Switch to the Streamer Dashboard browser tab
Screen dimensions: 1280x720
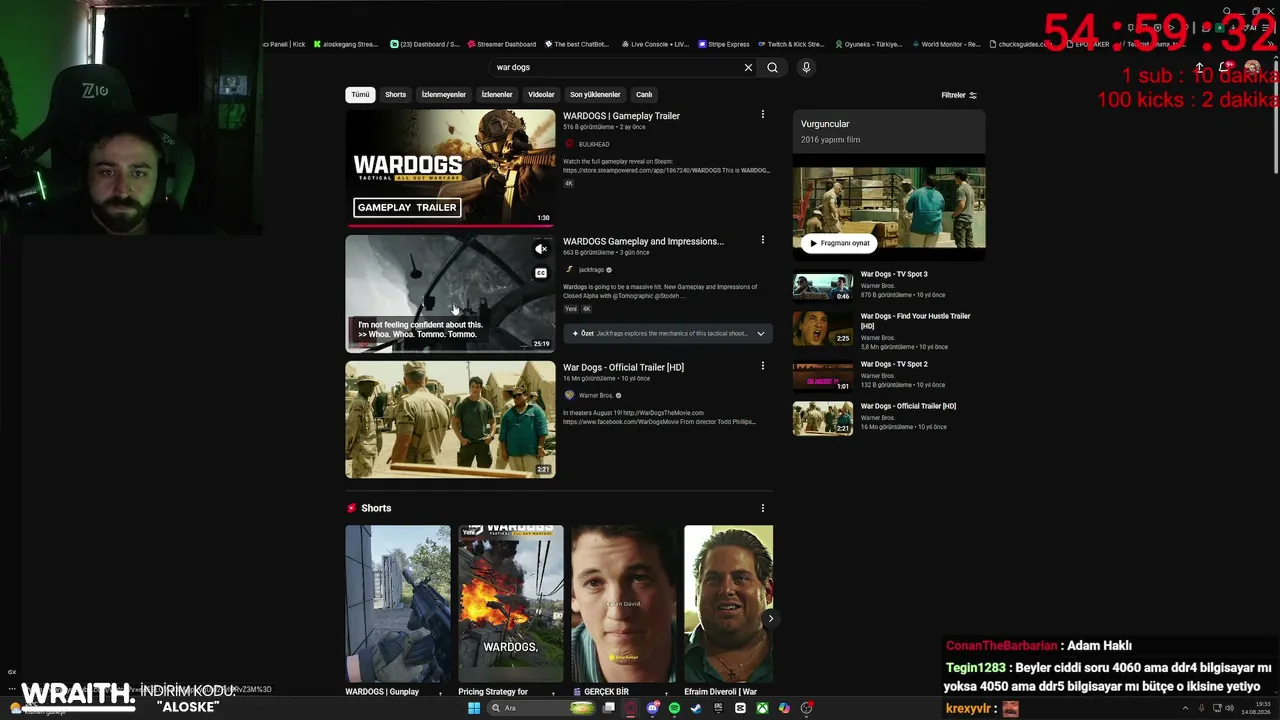pyautogui.click(x=502, y=44)
